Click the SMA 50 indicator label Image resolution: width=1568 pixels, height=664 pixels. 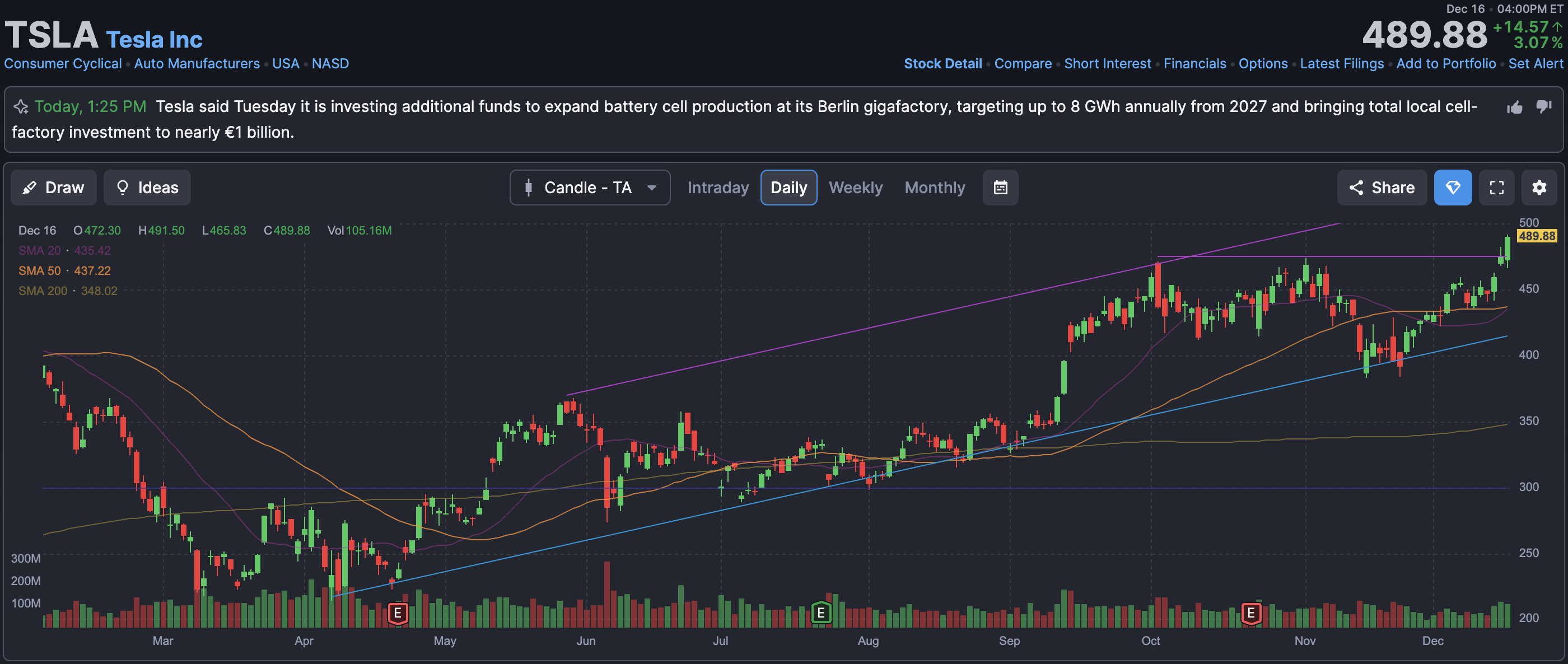[x=39, y=271]
